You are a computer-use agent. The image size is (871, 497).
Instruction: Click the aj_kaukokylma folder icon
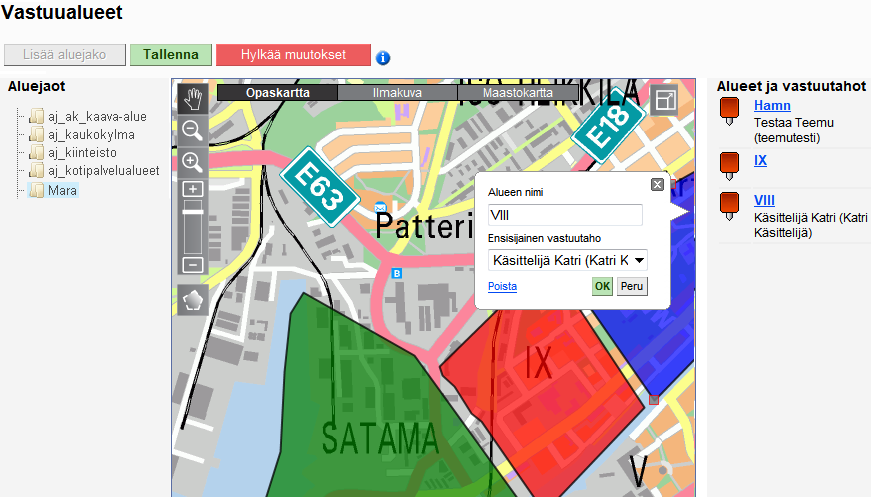coord(37,134)
